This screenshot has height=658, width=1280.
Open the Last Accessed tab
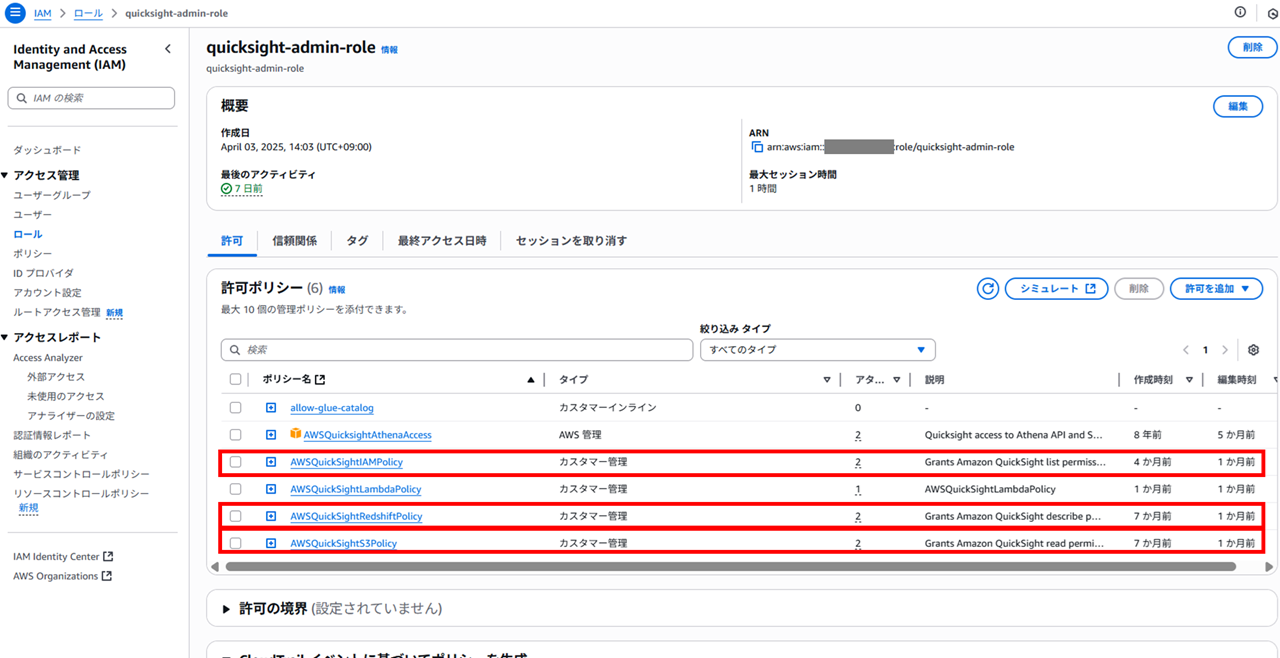[442, 241]
